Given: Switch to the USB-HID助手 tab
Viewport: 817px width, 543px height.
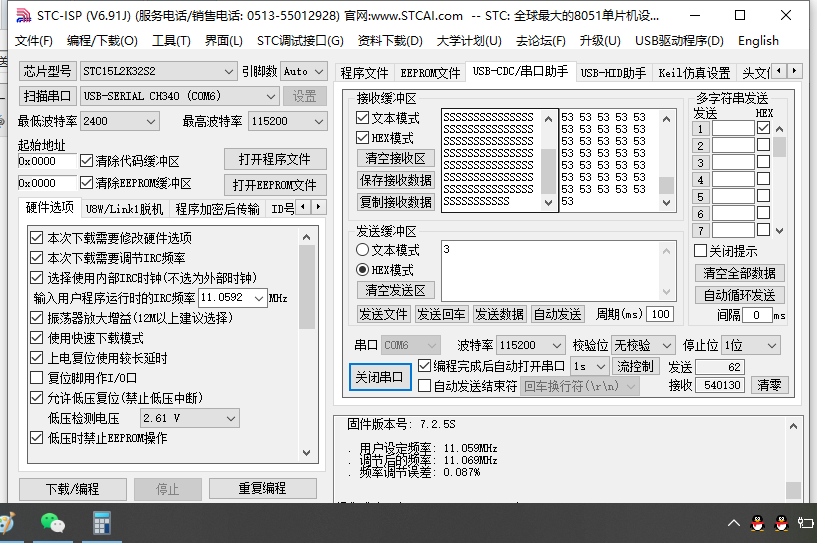Looking at the screenshot, I should pos(613,73).
